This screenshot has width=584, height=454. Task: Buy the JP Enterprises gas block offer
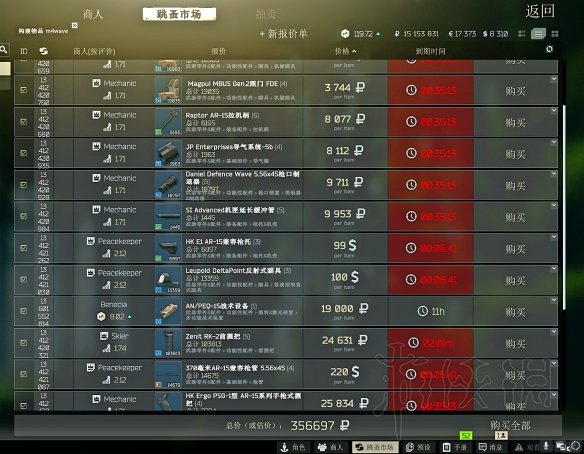pyautogui.click(x=515, y=154)
